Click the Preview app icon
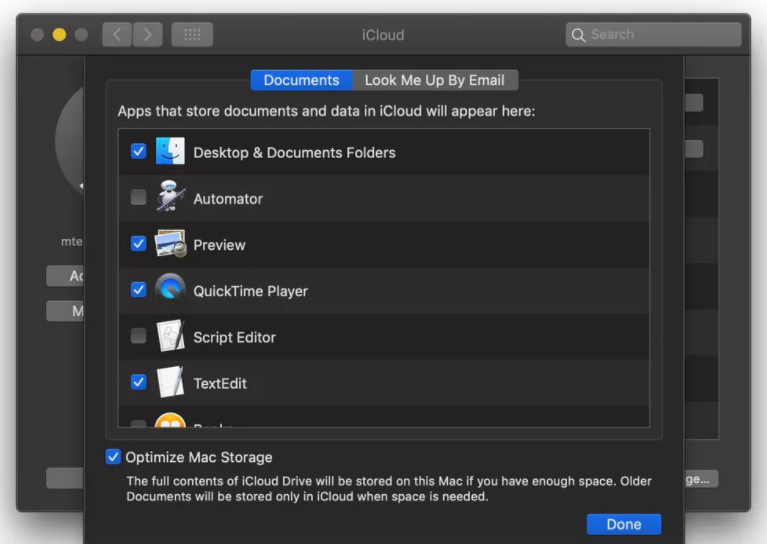 [x=170, y=244]
